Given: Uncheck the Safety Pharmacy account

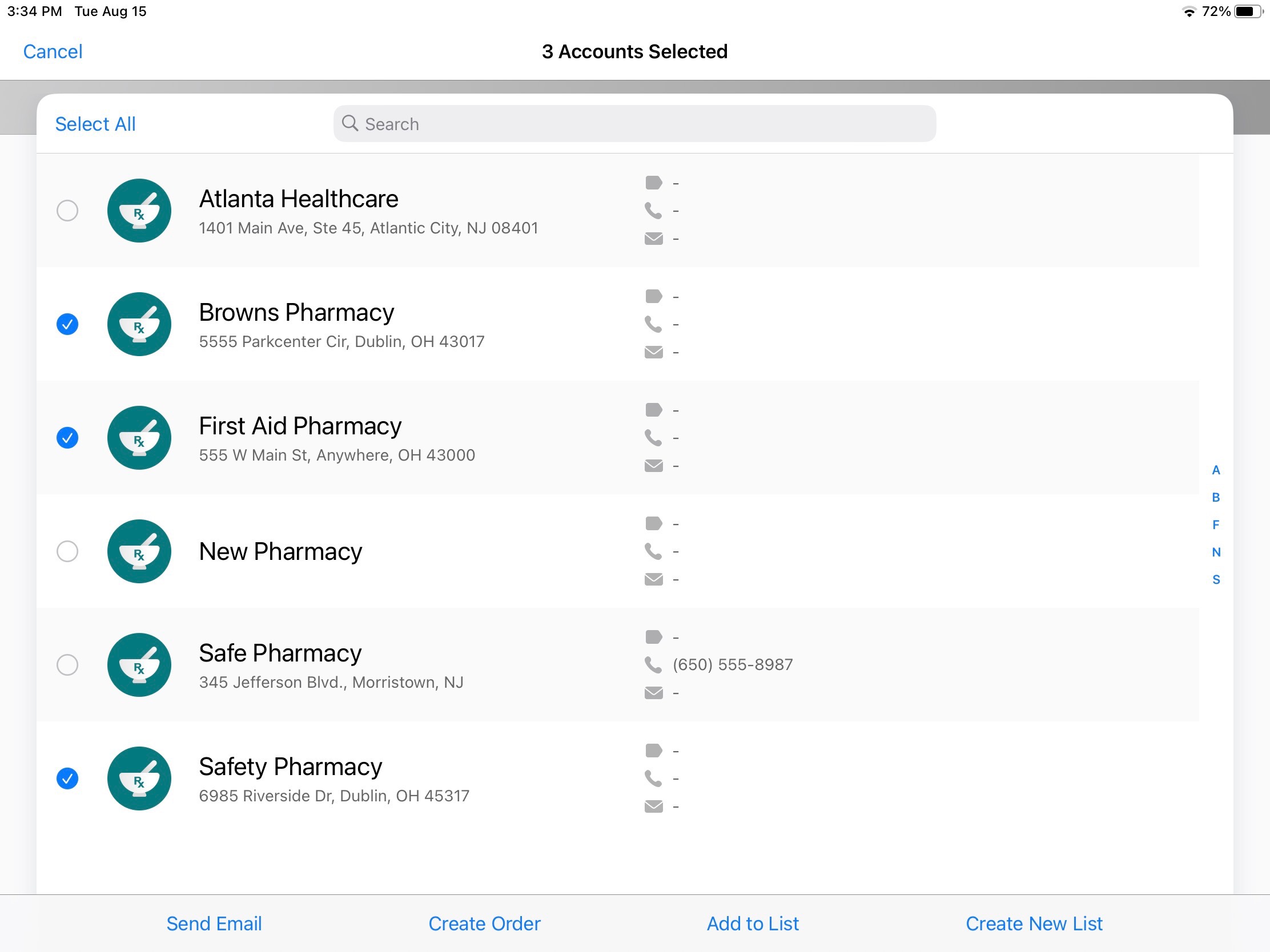Looking at the screenshot, I should (67, 778).
